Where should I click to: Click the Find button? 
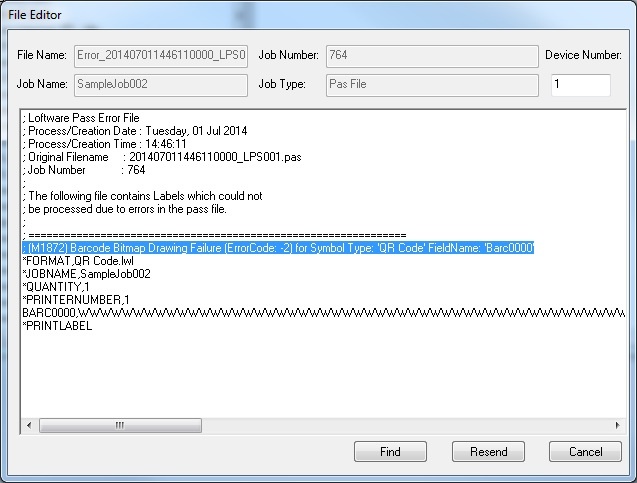pos(390,451)
